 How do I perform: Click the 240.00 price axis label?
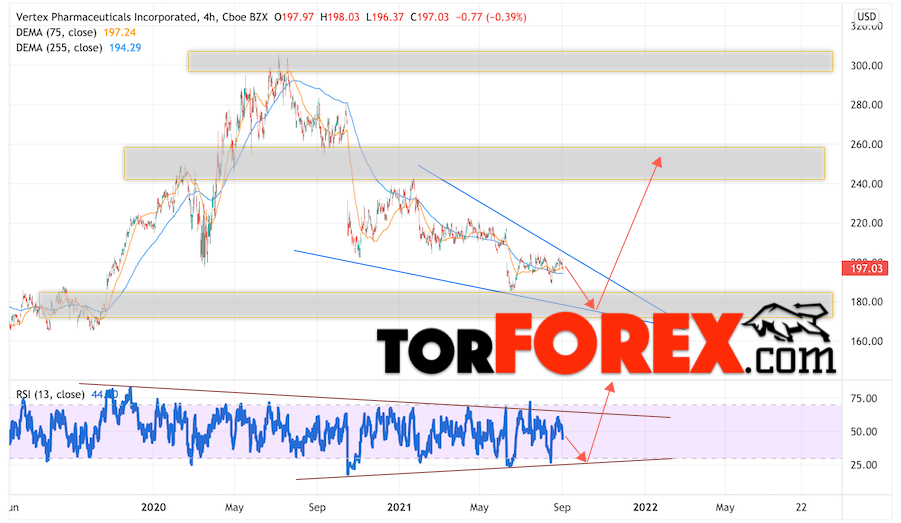[x=867, y=184]
